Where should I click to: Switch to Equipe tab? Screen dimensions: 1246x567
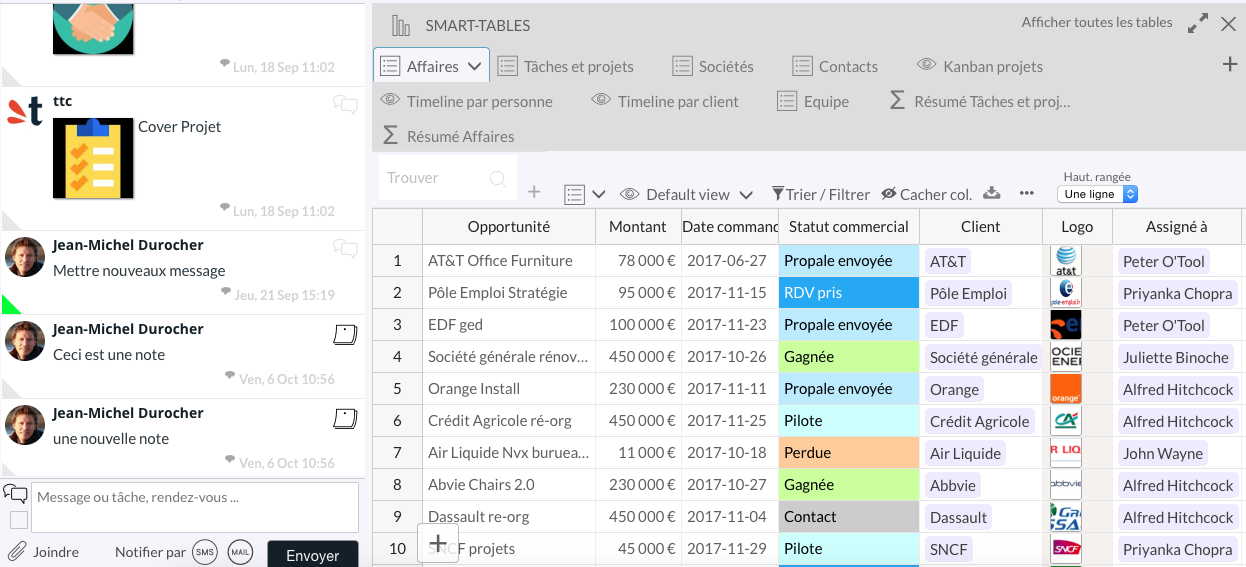pyautogui.click(x=813, y=101)
